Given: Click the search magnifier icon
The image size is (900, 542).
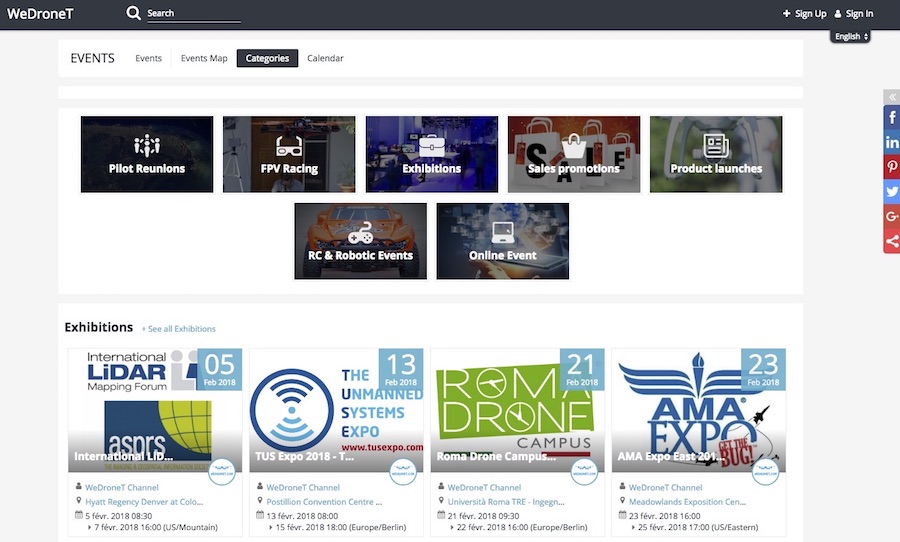Looking at the screenshot, I should click(x=133, y=13).
